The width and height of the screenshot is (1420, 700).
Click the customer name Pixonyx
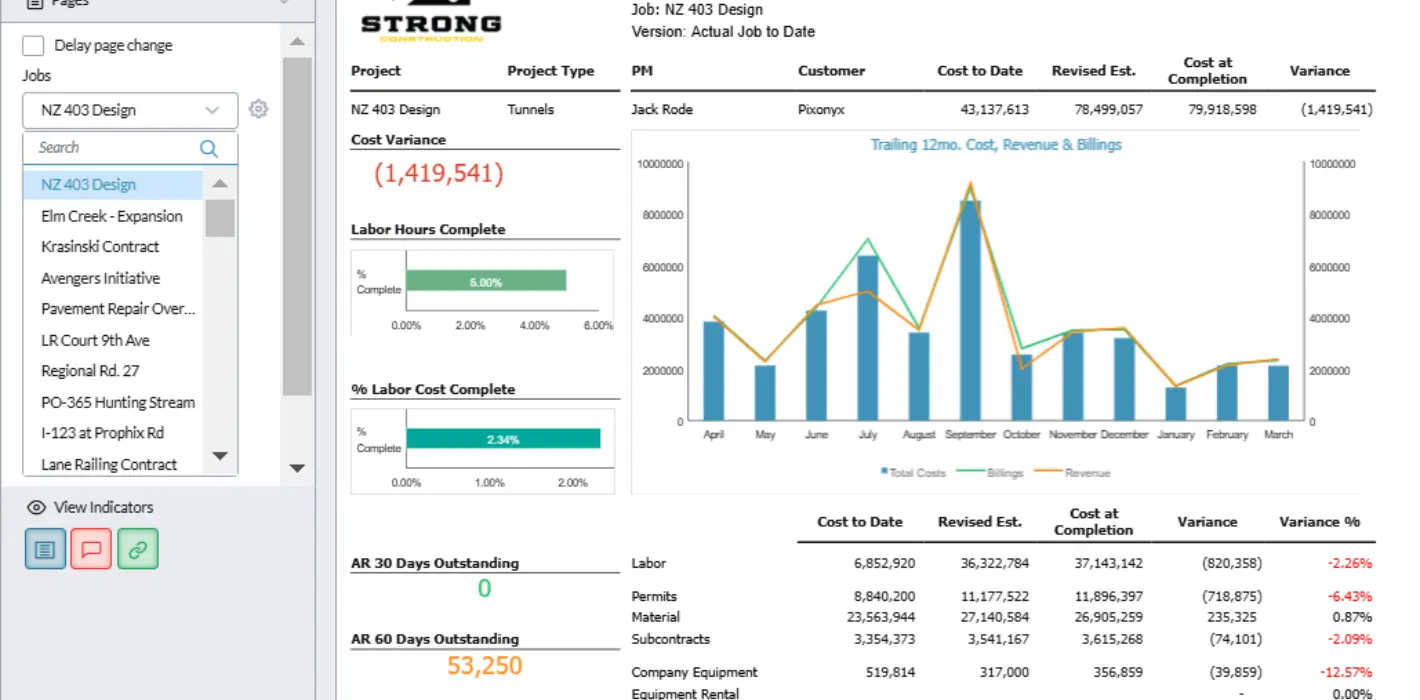(821, 110)
